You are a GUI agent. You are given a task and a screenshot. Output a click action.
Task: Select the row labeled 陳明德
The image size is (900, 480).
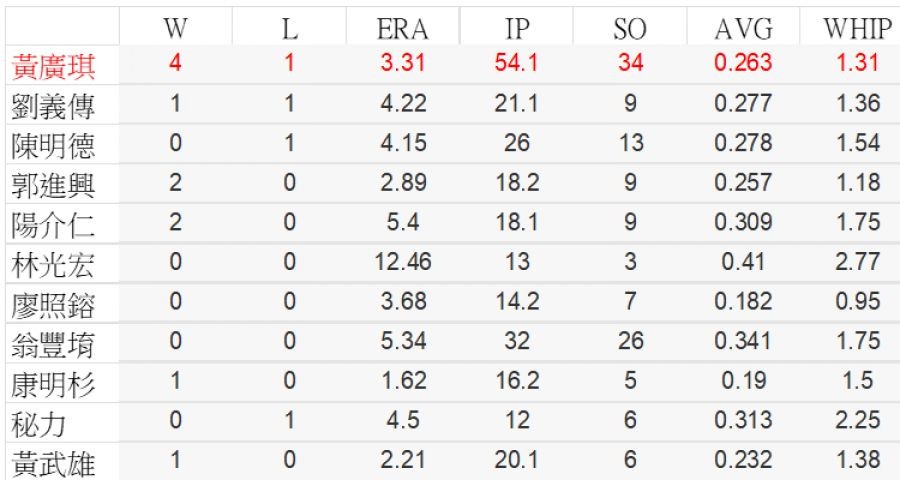(x=54, y=146)
